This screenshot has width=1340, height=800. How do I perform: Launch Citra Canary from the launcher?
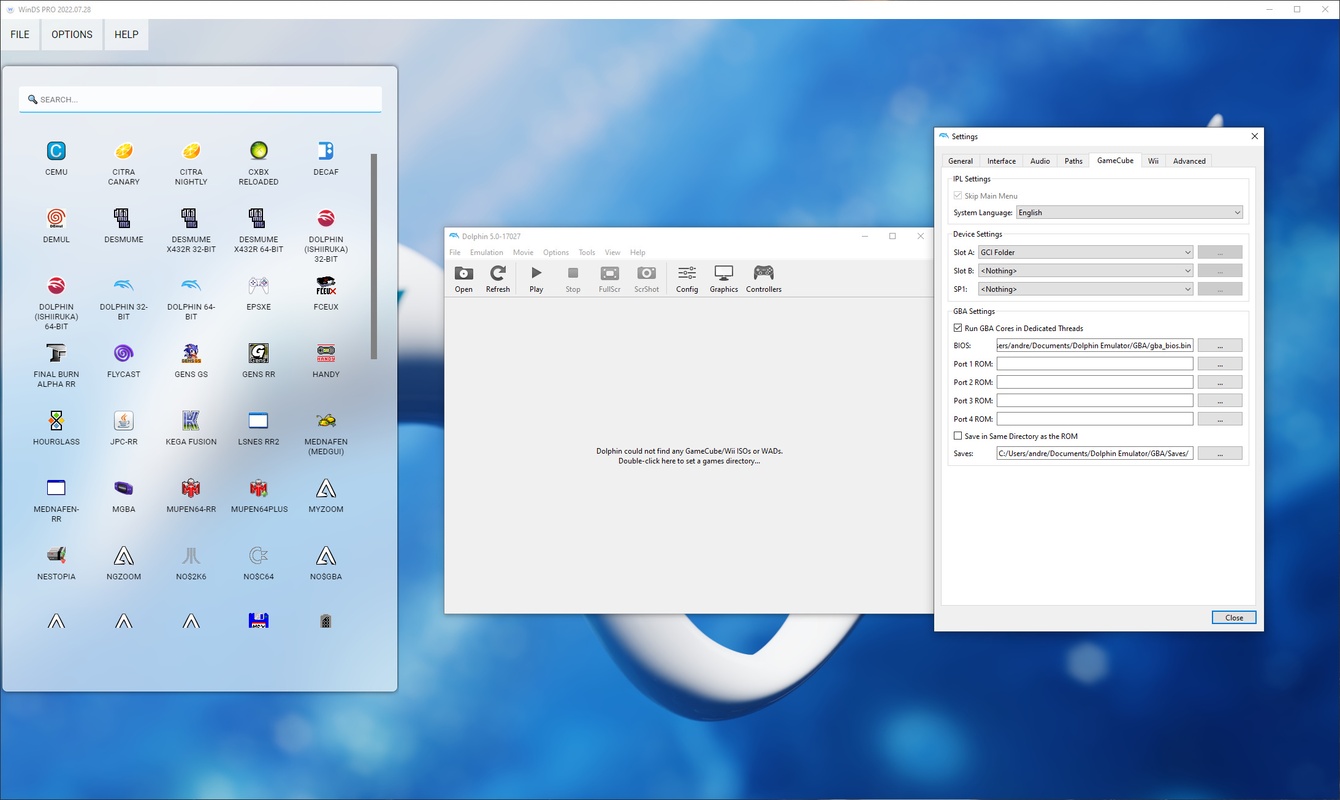(x=124, y=152)
